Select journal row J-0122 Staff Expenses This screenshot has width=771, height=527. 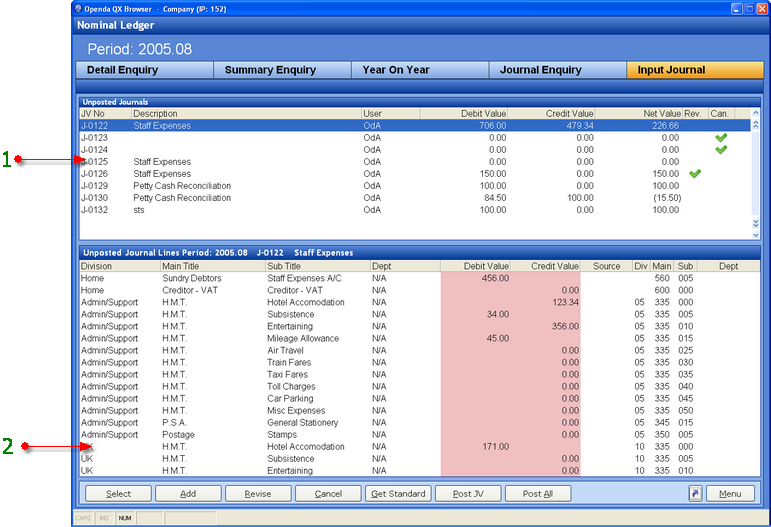click(x=415, y=125)
